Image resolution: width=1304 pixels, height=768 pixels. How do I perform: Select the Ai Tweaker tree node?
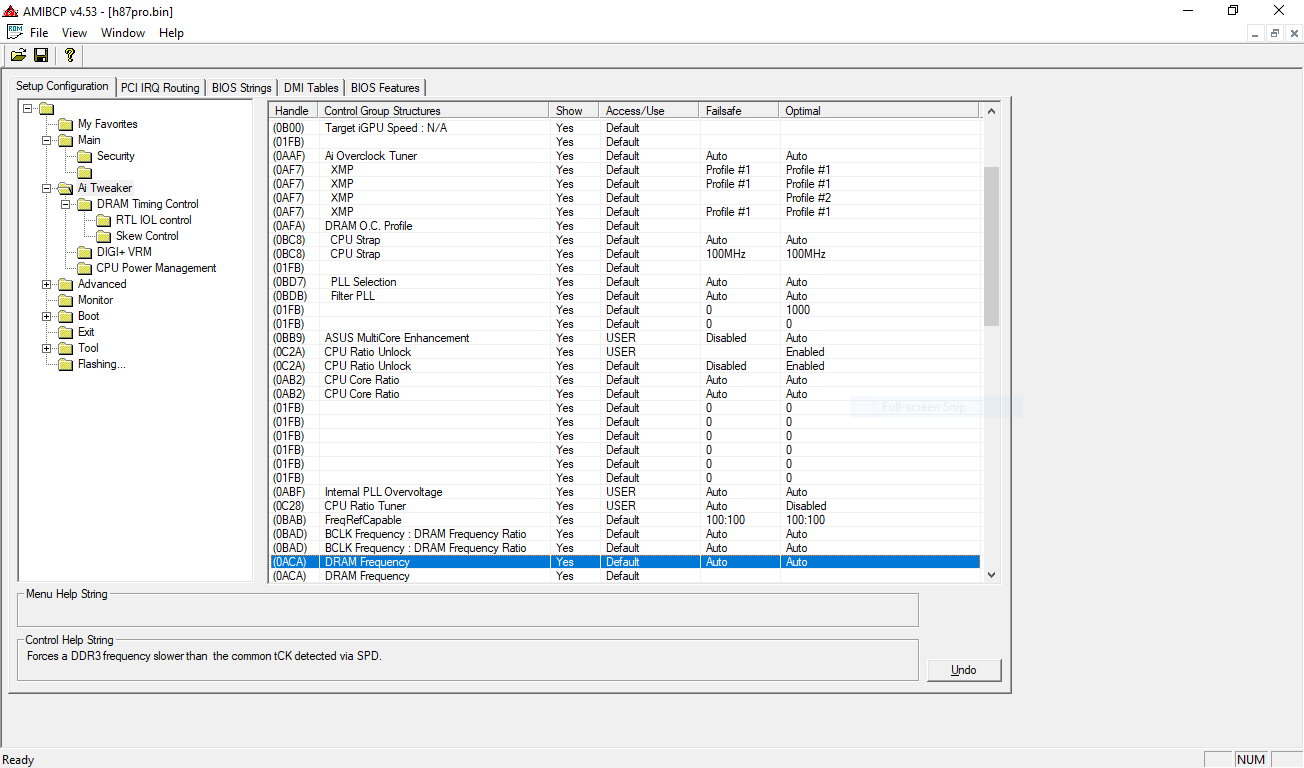coord(105,188)
